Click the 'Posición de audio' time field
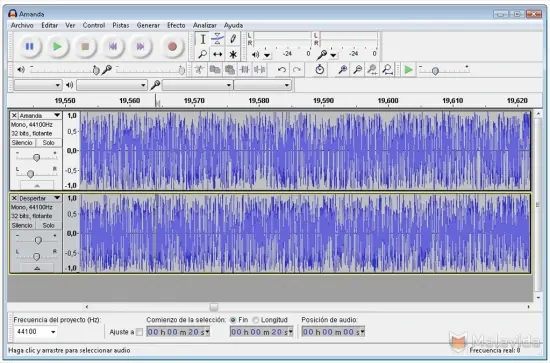Screen dimensions: 550x363 333,332
